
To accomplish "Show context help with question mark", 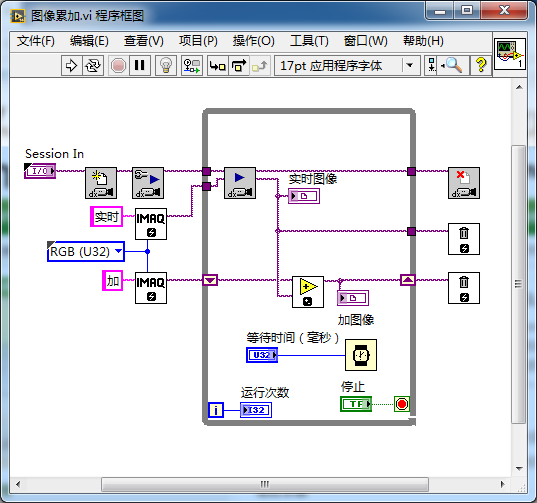I will (481, 65).
